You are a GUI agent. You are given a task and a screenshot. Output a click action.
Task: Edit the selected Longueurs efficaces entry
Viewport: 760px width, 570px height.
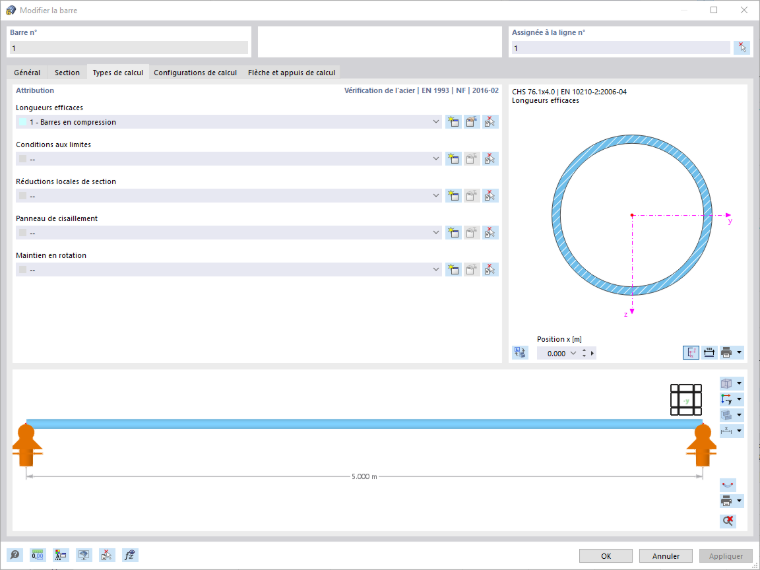[472, 122]
